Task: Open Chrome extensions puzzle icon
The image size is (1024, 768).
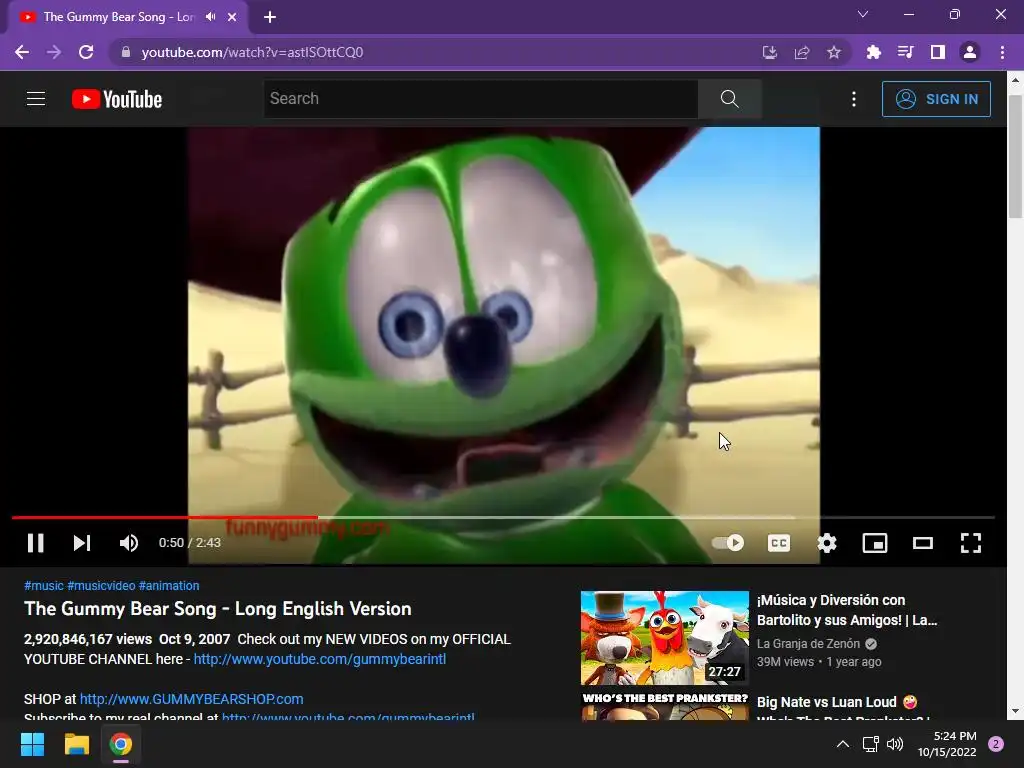Action: 873,52
